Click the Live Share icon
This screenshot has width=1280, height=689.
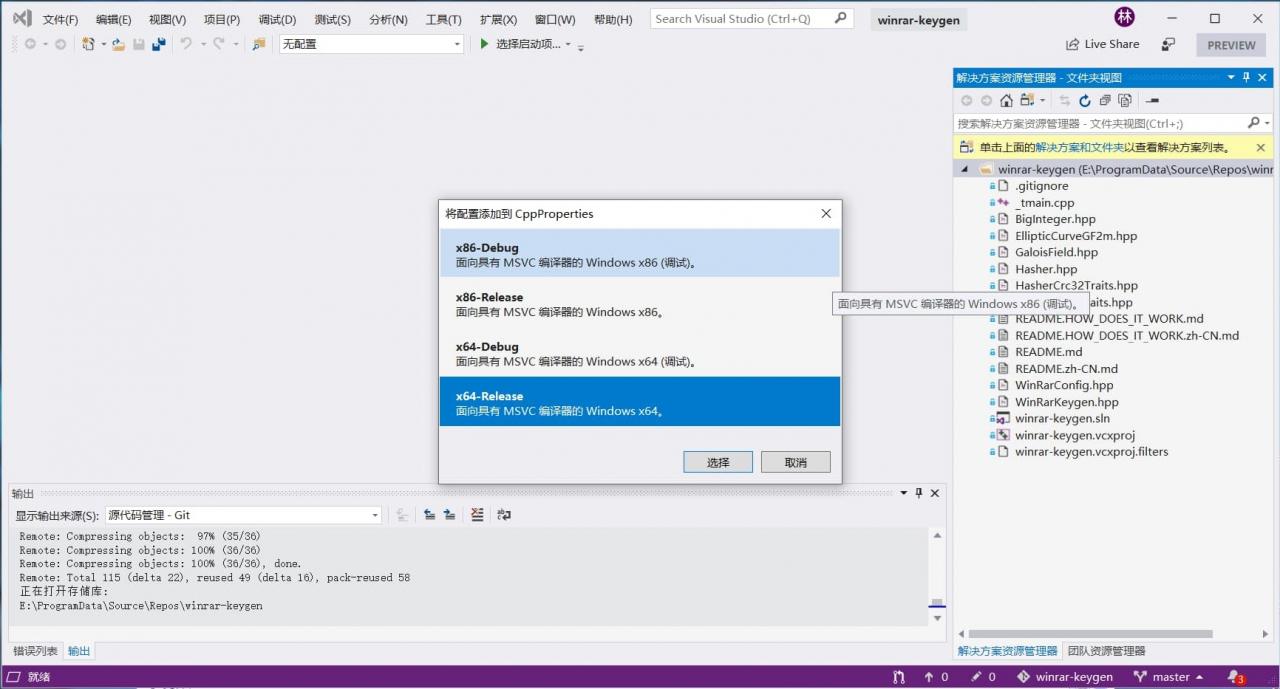1073,44
